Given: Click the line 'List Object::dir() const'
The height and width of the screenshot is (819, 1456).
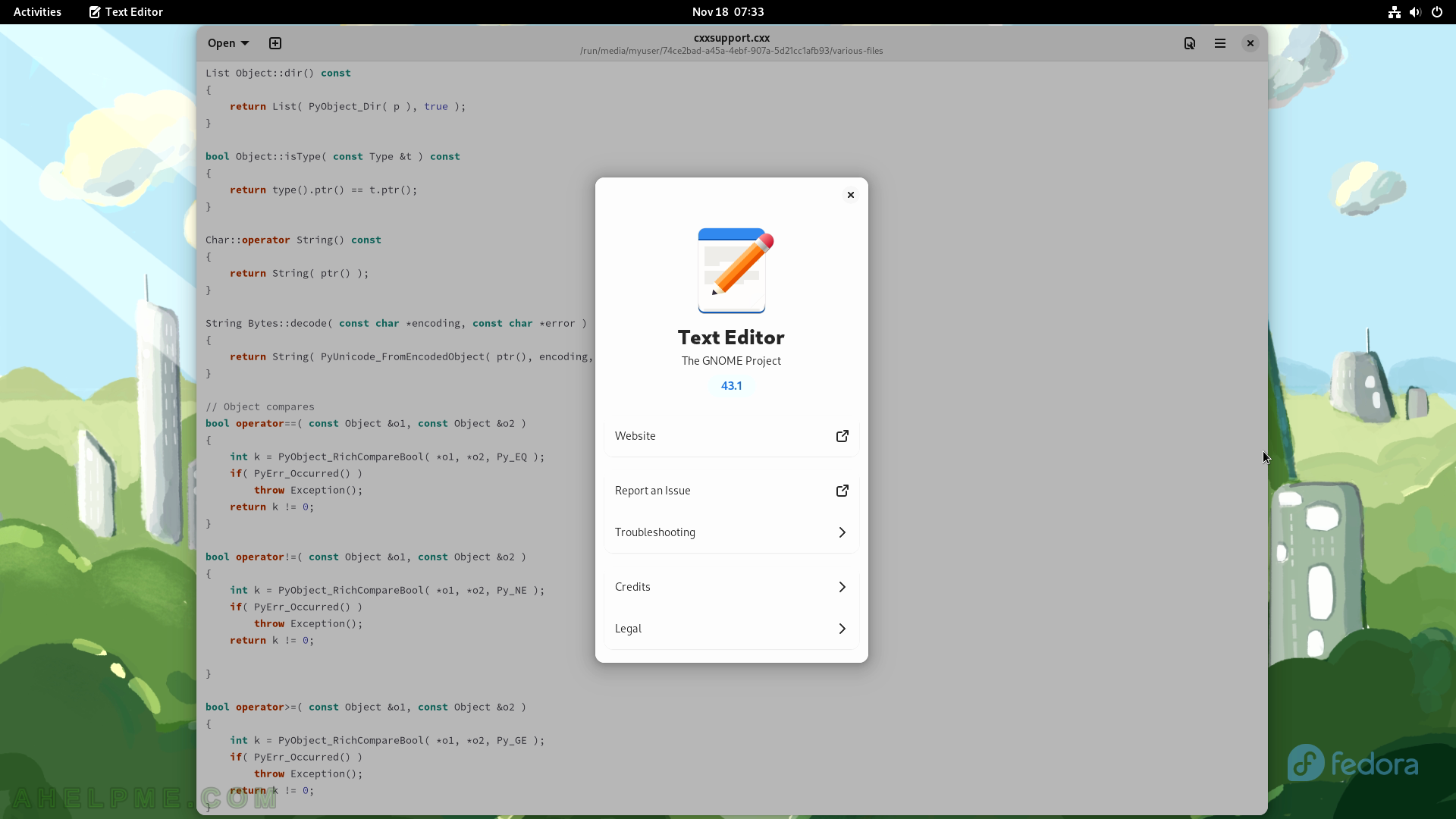Looking at the screenshot, I should pyautogui.click(x=278, y=73).
